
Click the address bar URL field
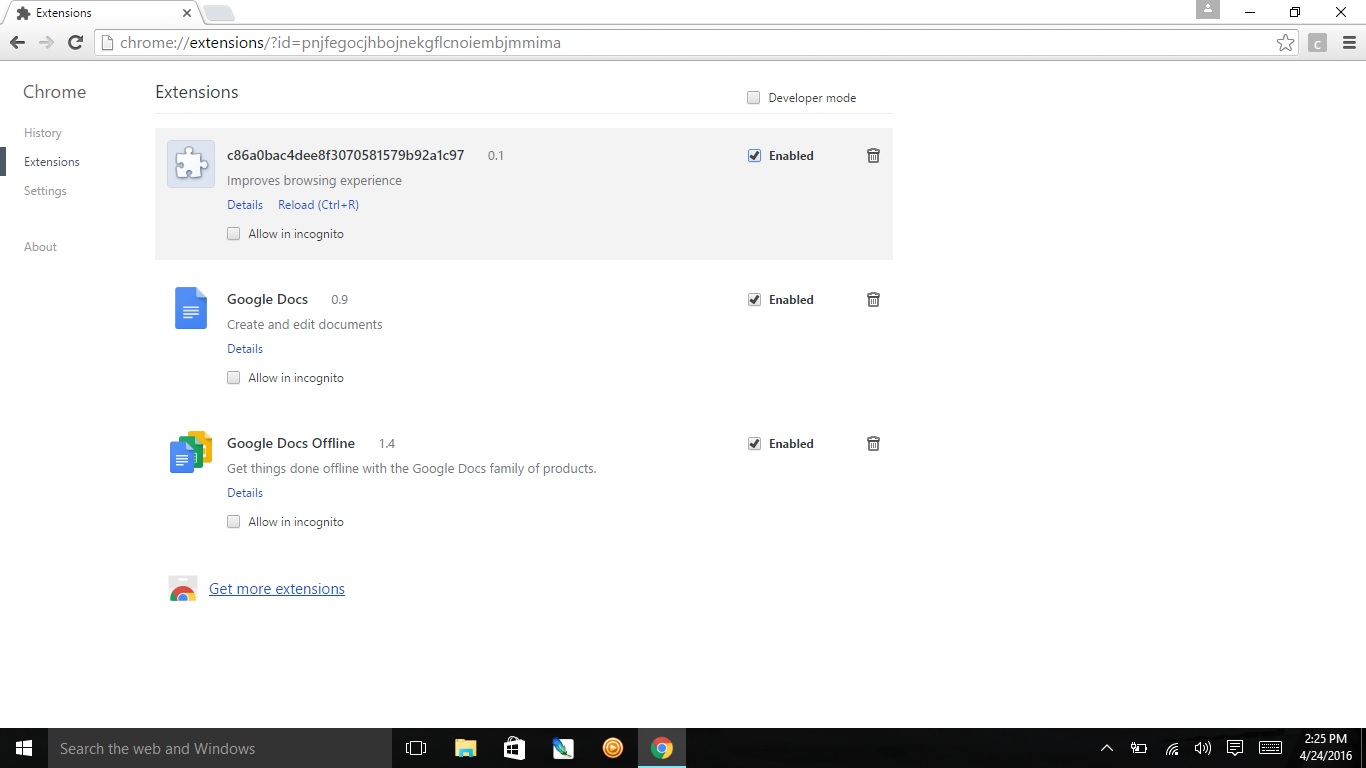coord(690,43)
